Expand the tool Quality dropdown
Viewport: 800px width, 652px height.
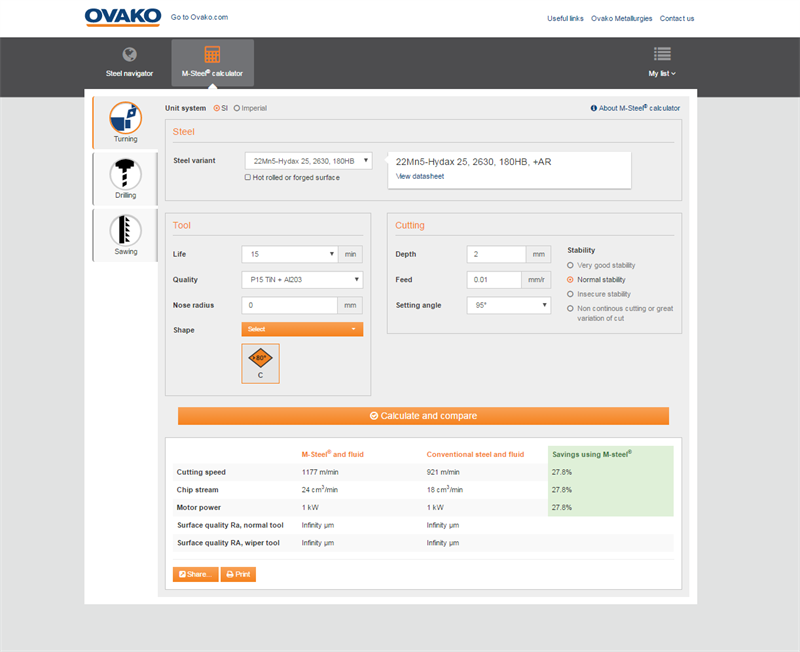302,280
